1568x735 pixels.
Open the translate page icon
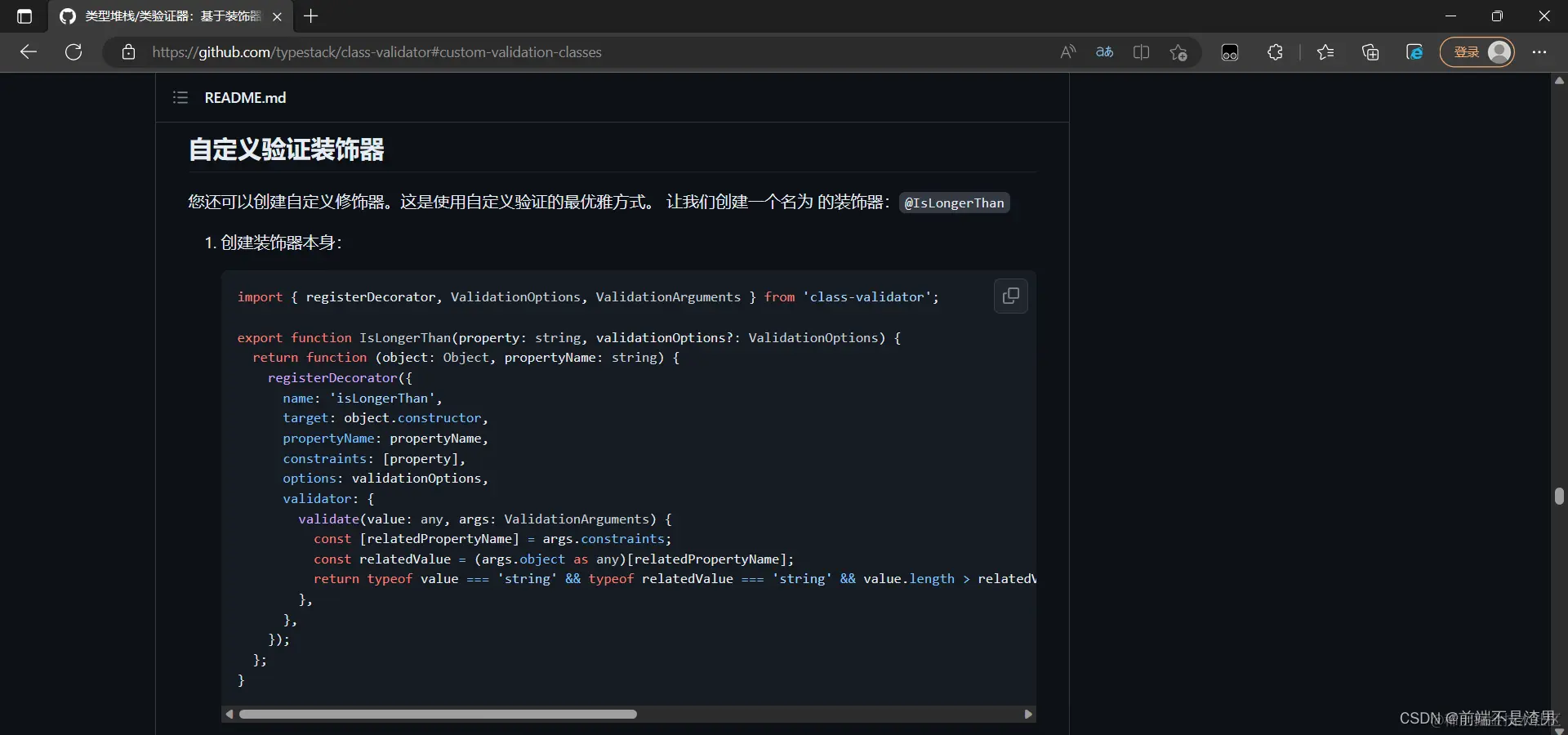coord(1104,52)
